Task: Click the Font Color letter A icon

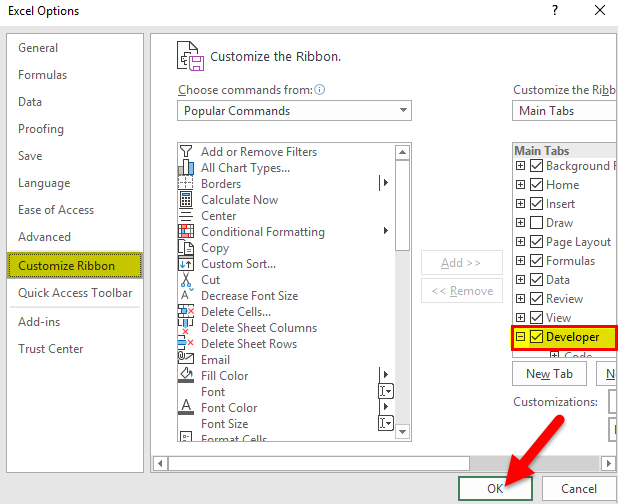Action: 186,407
